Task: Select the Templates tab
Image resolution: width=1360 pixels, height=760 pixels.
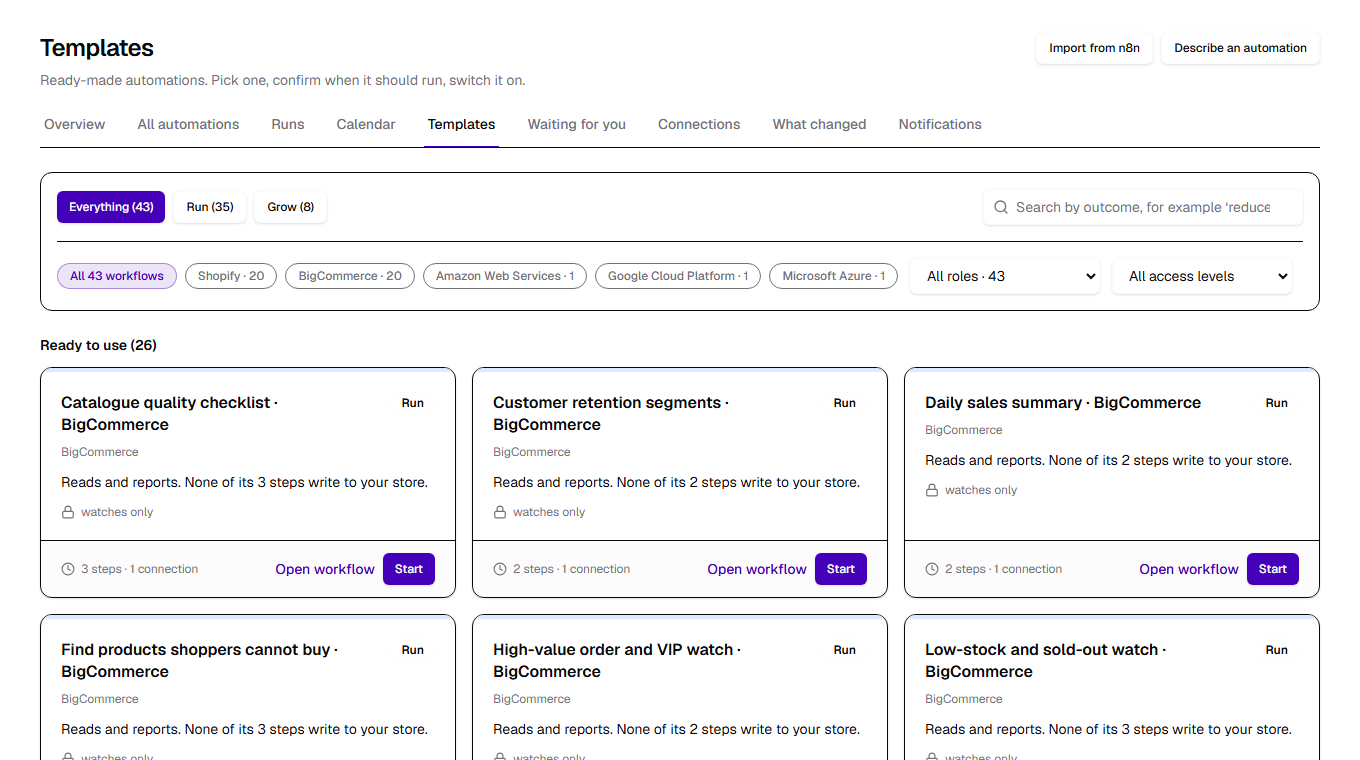Action: click(462, 124)
